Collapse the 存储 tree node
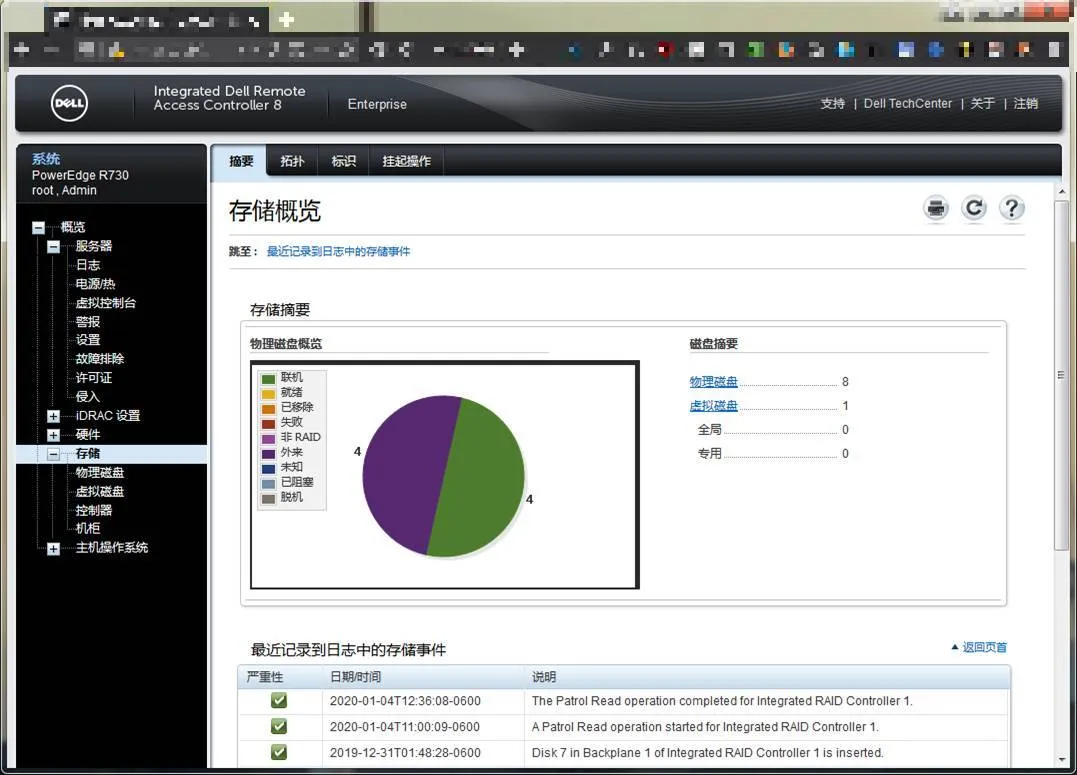Viewport: 1077px width, 775px height. click(54, 454)
